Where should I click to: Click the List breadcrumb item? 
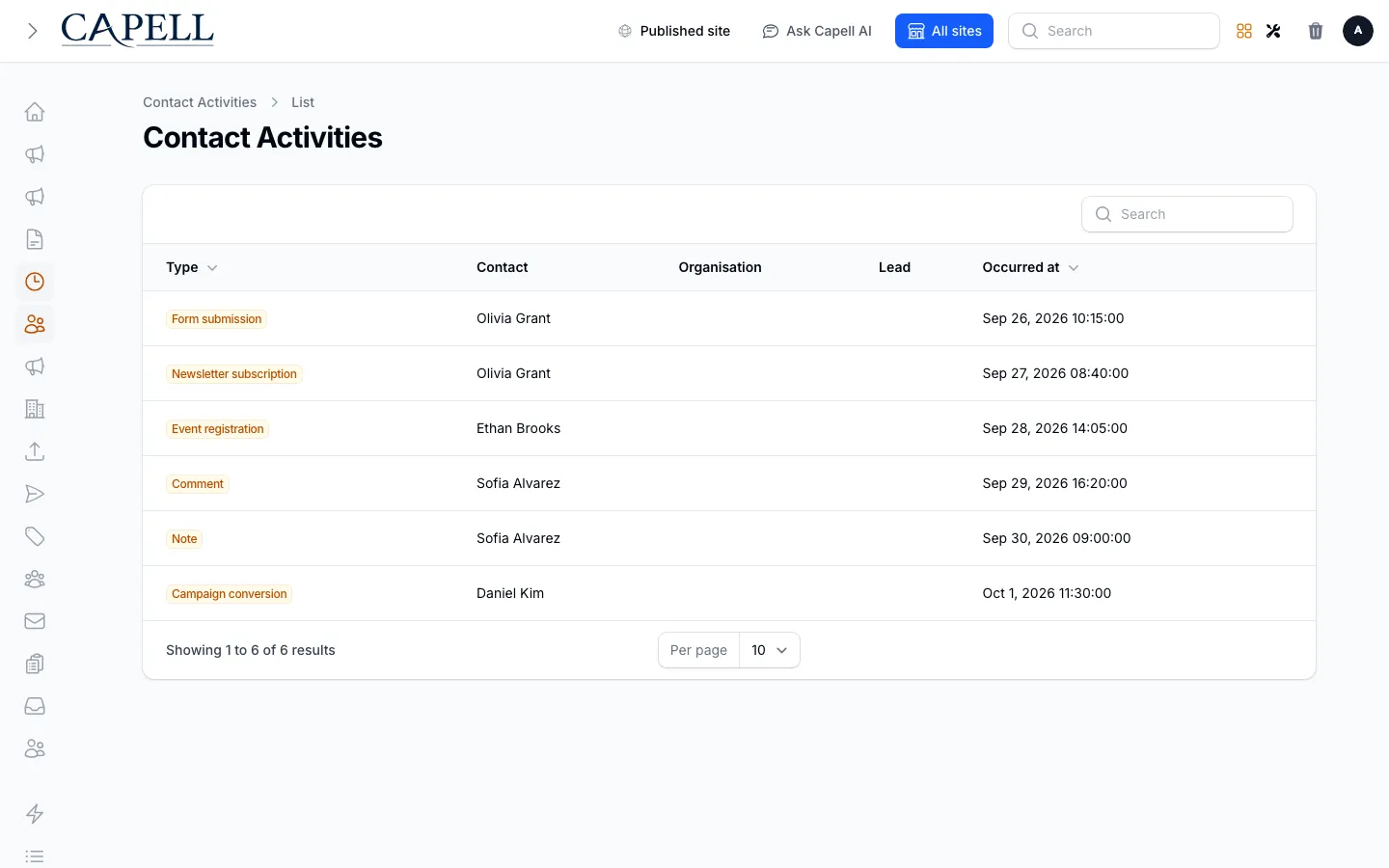[x=303, y=102]
